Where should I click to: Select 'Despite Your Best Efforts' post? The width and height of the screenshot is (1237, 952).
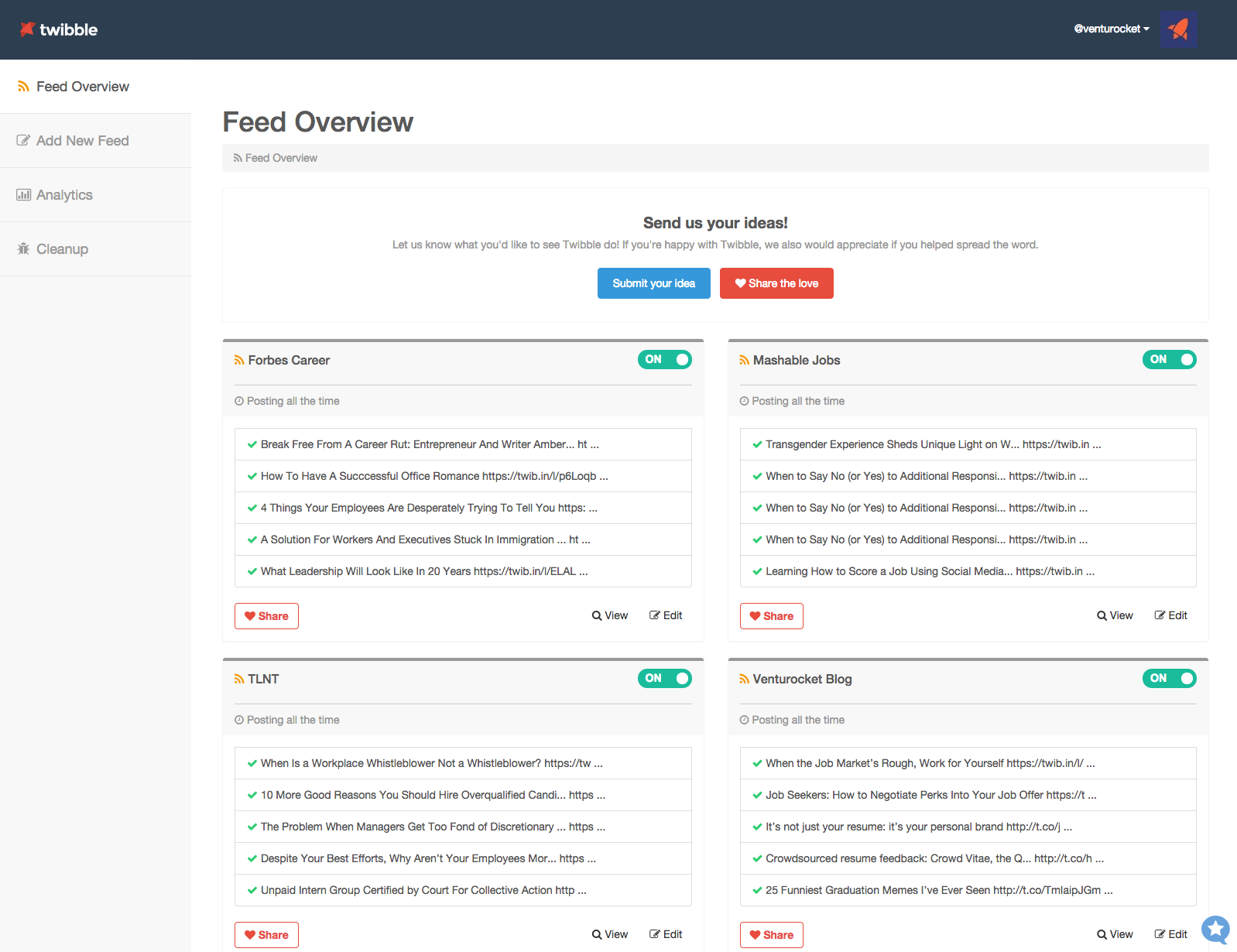coord(463,858)
